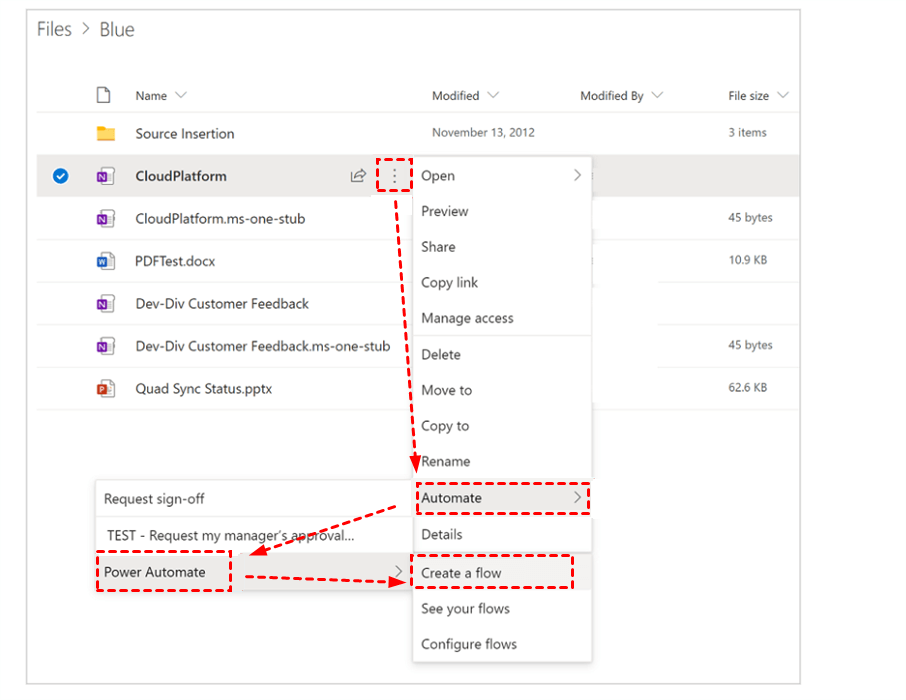Click the Dev-Div Customer Feedback OneNote icon
Screen dimensions: 906x700
(x=106, y=303)
